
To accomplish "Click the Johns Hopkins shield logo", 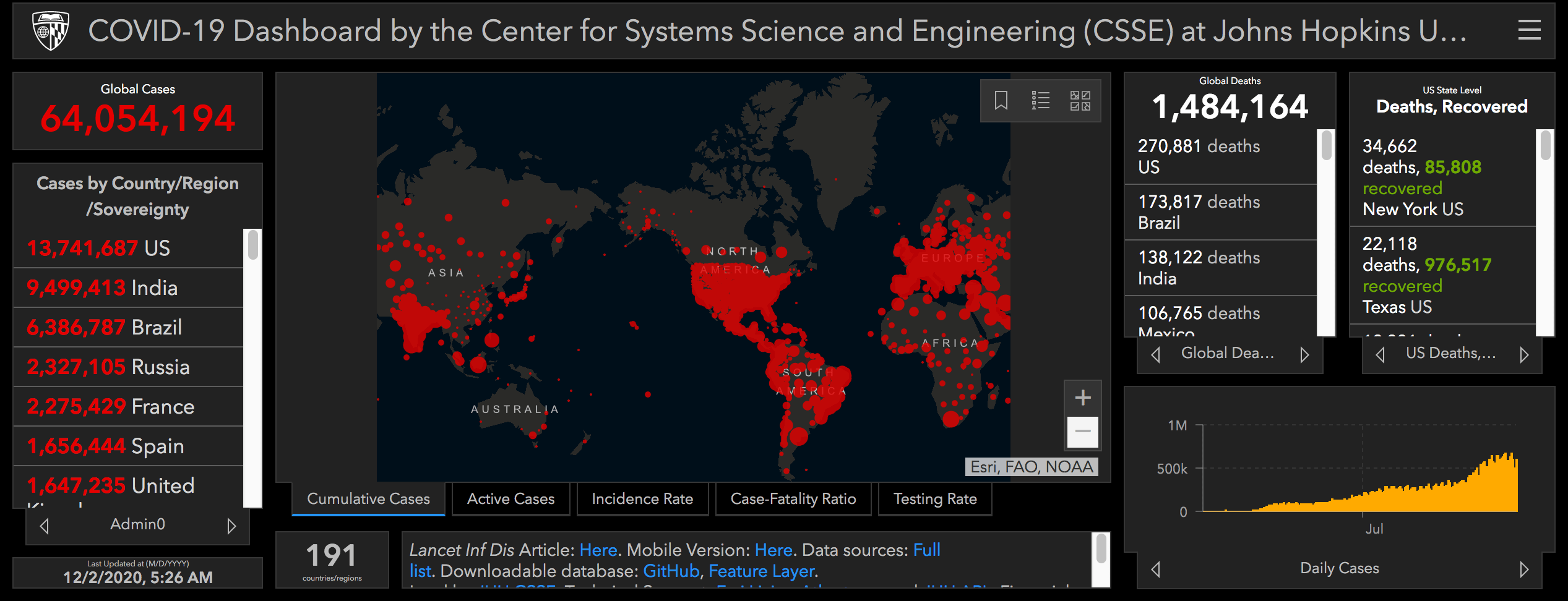I will 50,31.
